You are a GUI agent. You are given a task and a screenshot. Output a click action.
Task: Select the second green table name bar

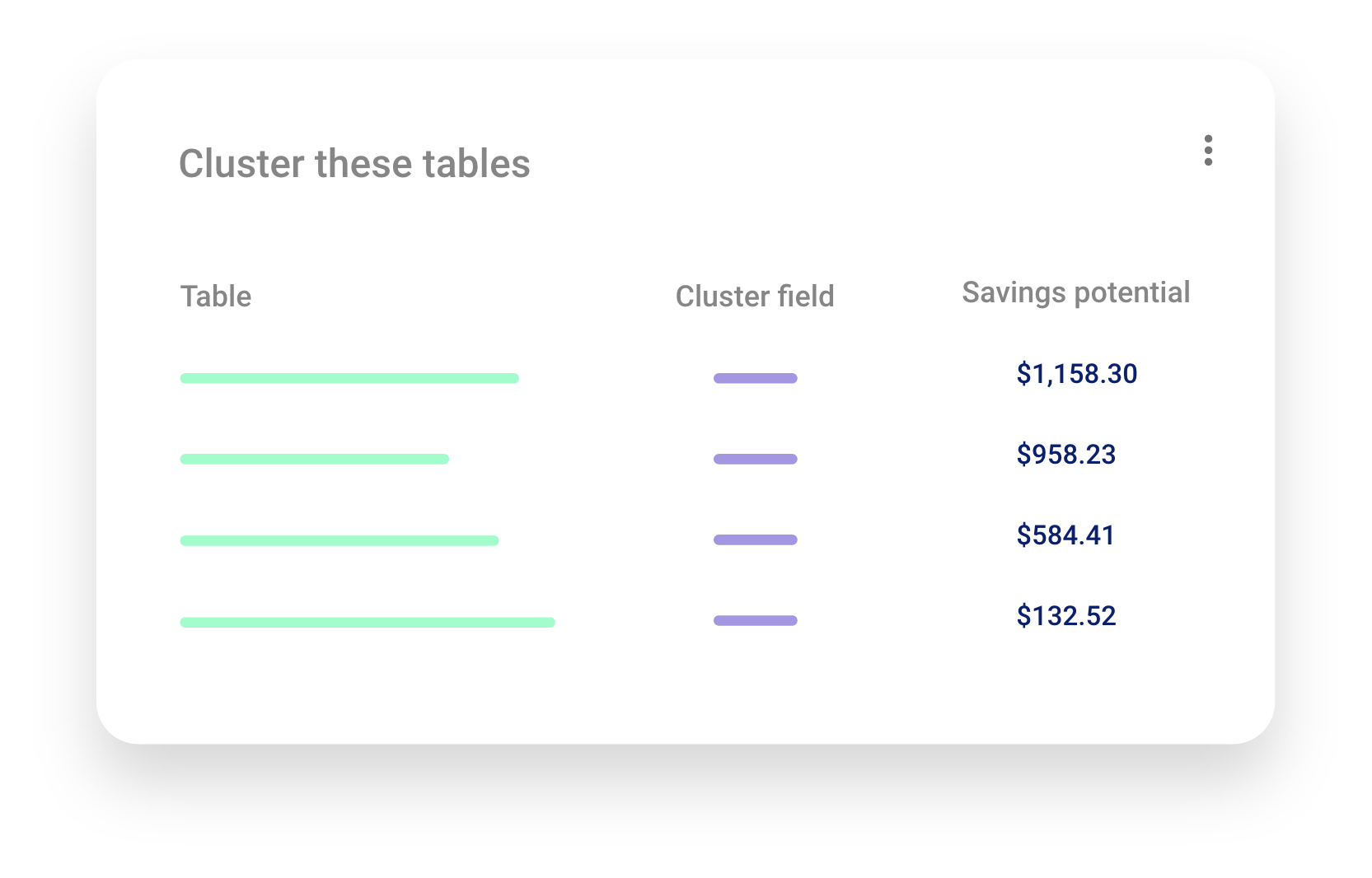point(315,459)
